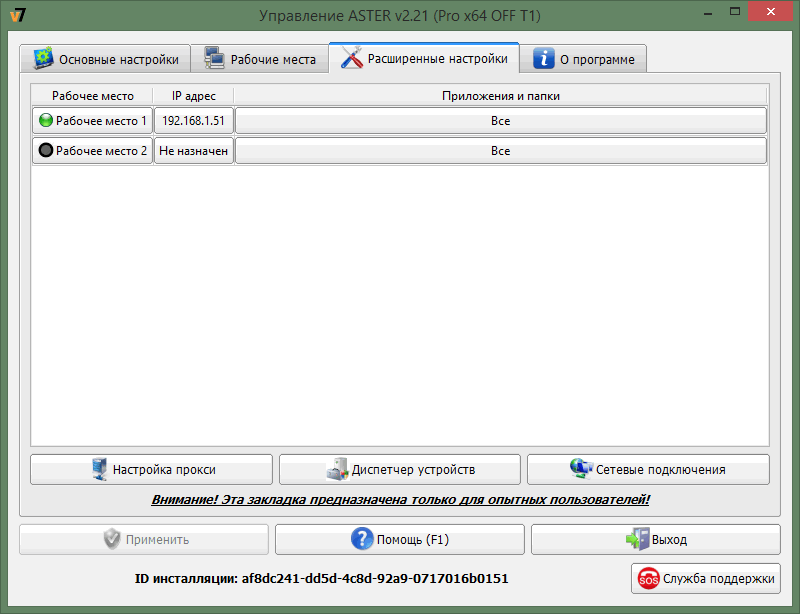
Task: Click the Рабочее место column header
Action: click(92, 95)
